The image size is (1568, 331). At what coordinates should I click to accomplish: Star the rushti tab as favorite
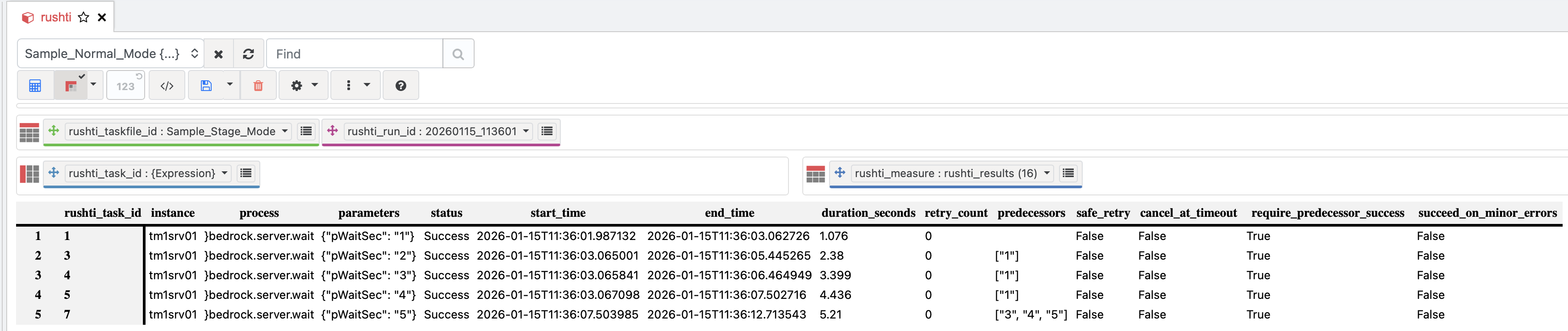pyautogui.click(x=83, y=18)
